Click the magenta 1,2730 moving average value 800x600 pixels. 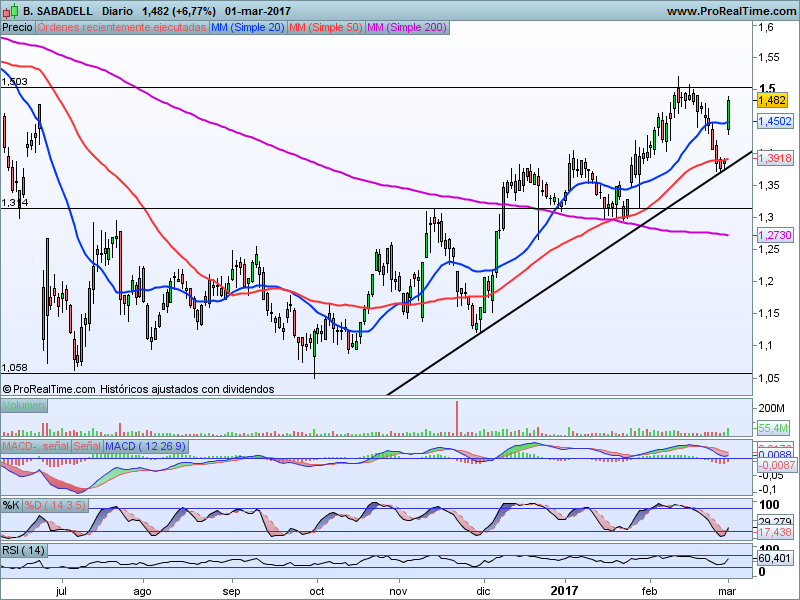774,235
